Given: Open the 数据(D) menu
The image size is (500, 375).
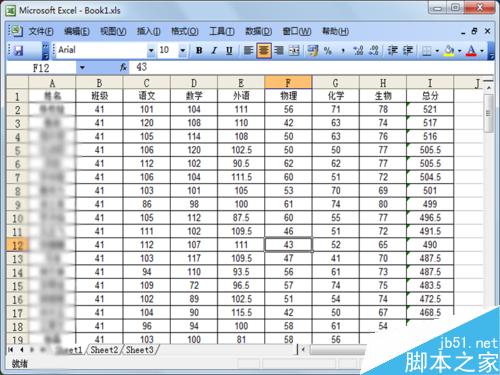Looking at the screenshot, I should pos(259,32).
